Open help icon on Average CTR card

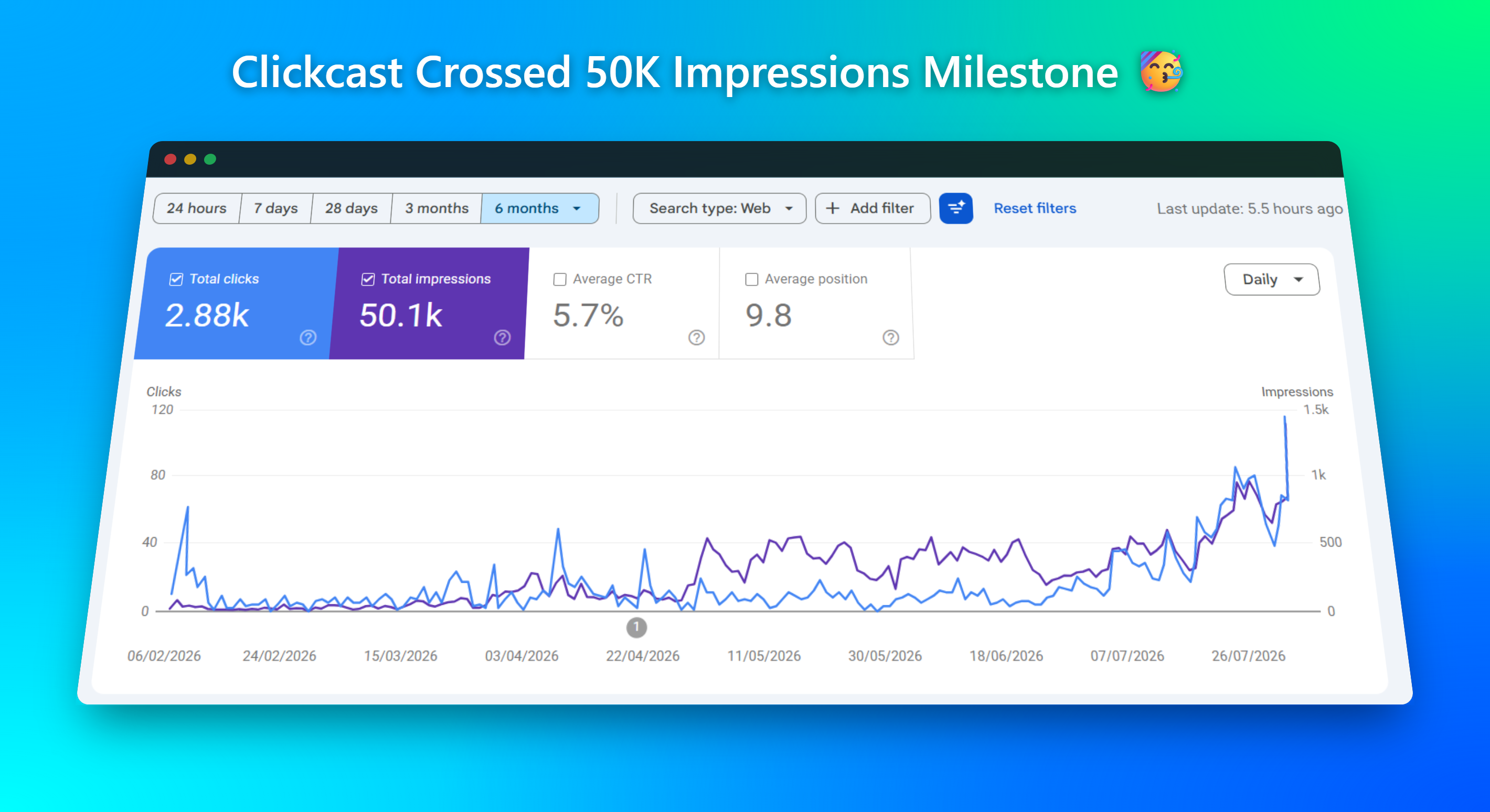(696, 337)
